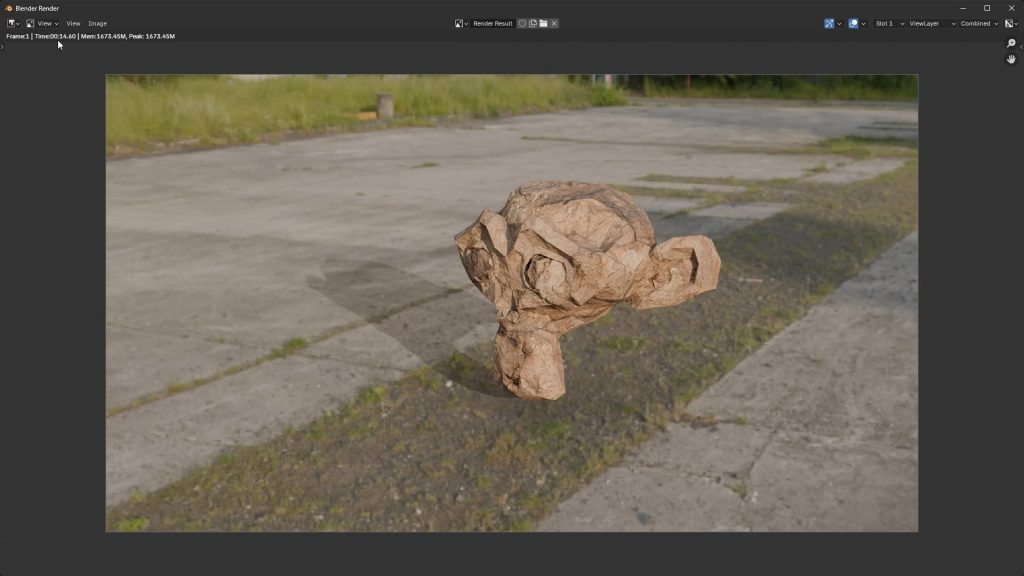Open the Combined render pass dropdown
Viewport: 1024px width, 576px height.
click(x=975, y=23)
